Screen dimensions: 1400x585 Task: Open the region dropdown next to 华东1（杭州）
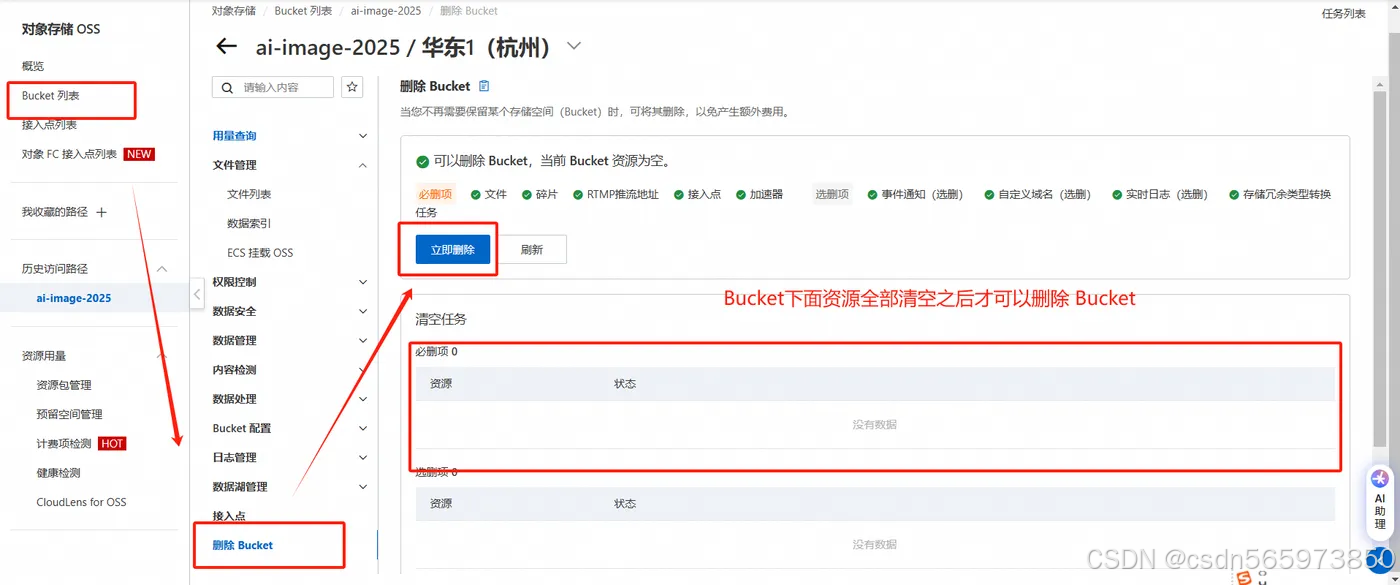(573, 46)
